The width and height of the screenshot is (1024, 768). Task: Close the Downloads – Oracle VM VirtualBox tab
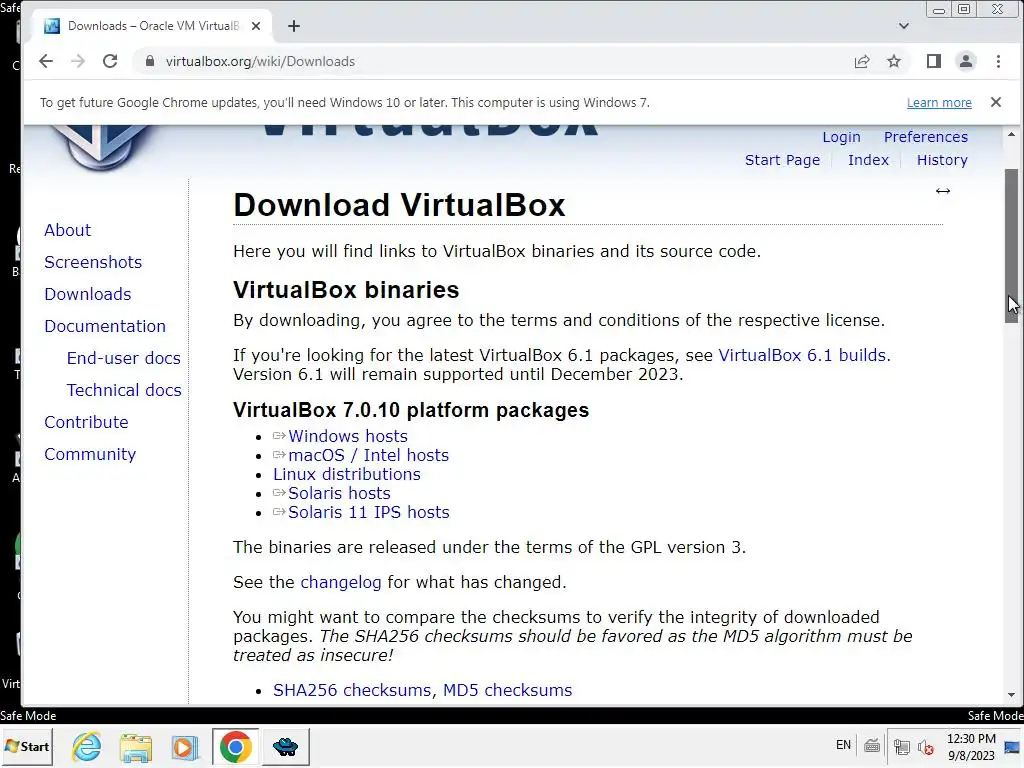pos(256,26)
